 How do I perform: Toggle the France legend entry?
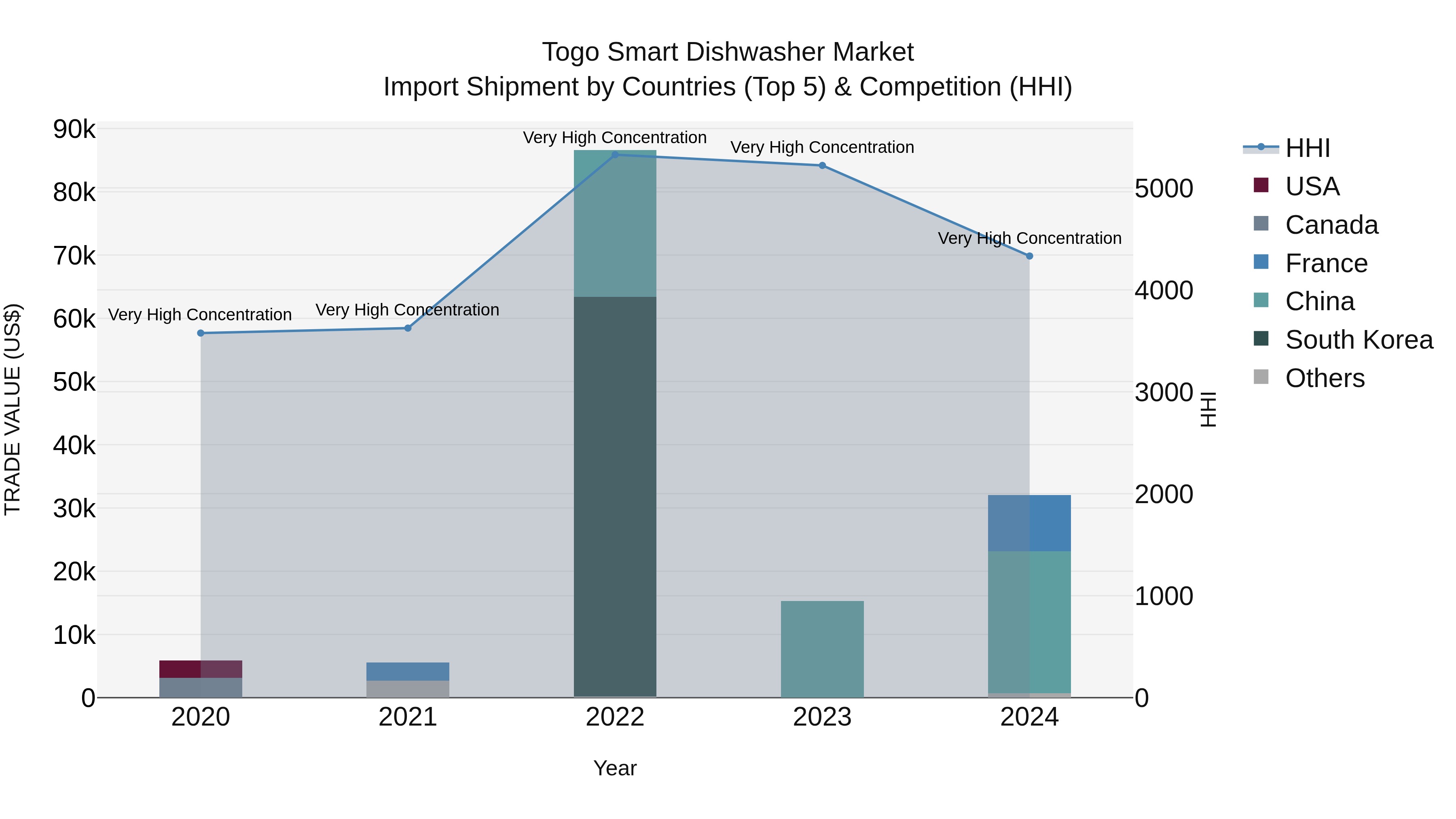(x=1310, y=263)
